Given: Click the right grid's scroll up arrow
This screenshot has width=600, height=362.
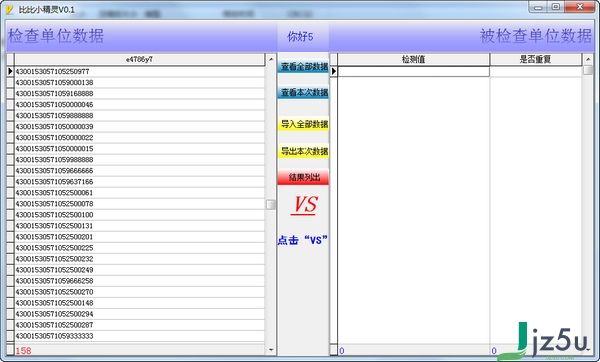Looking at the screenshot, I should 588,59.
